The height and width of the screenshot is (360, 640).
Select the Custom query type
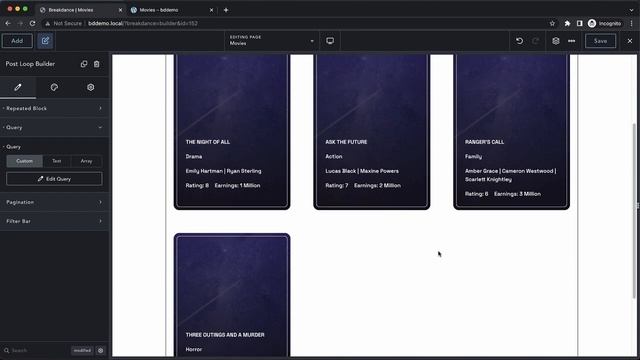point(24,161)
